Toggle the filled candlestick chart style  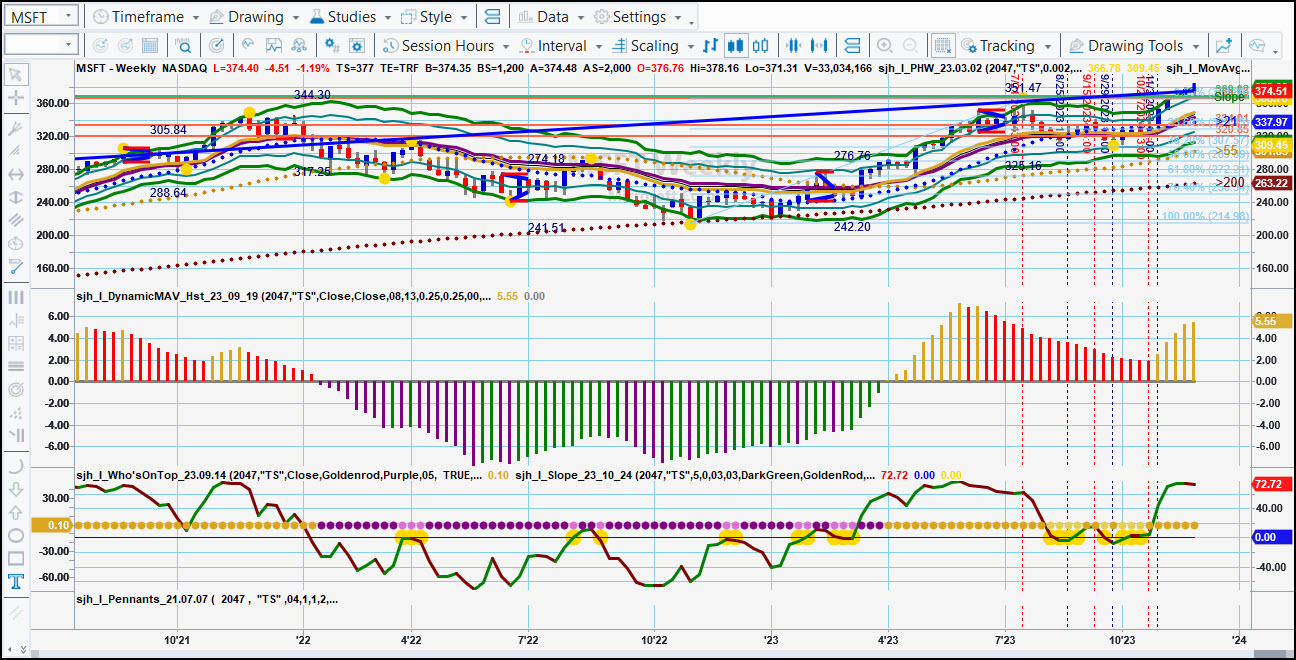click(x=736, y=45)
